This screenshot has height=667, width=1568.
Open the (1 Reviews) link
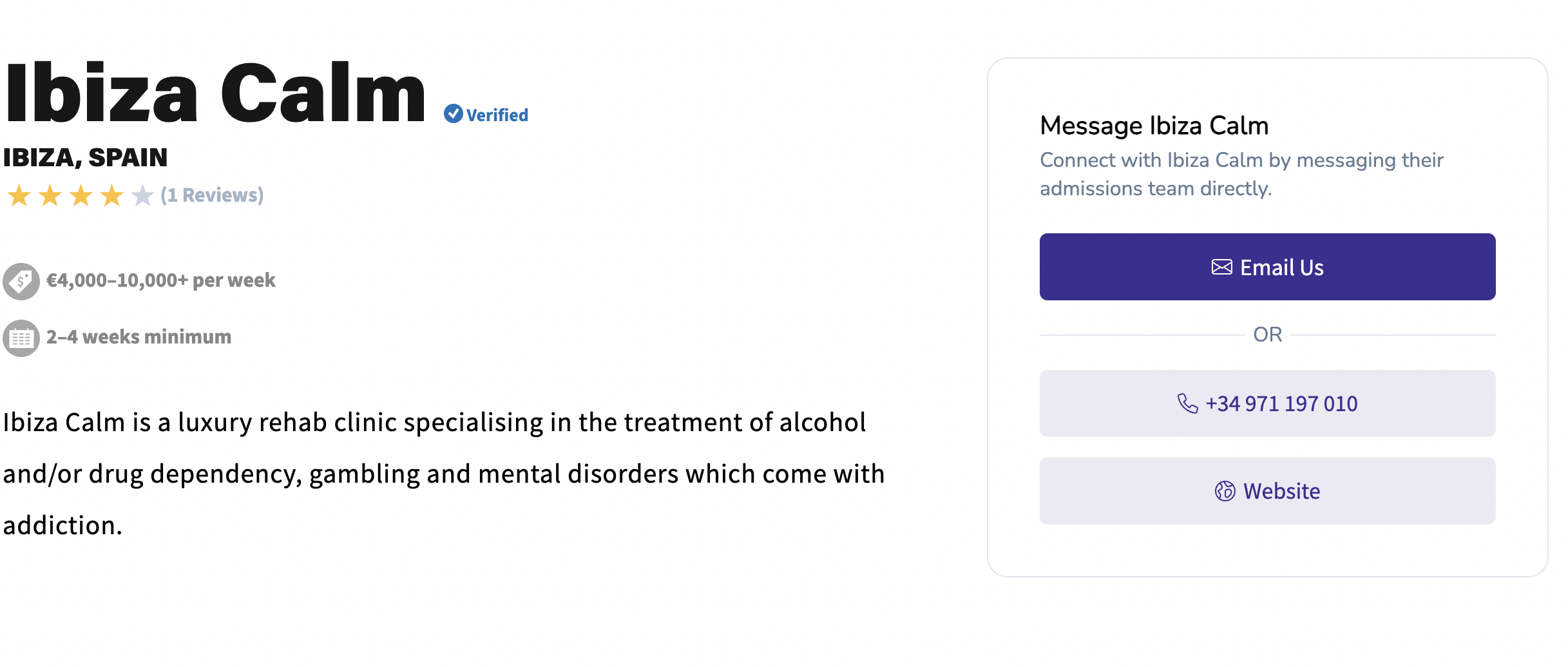[212, 195]
